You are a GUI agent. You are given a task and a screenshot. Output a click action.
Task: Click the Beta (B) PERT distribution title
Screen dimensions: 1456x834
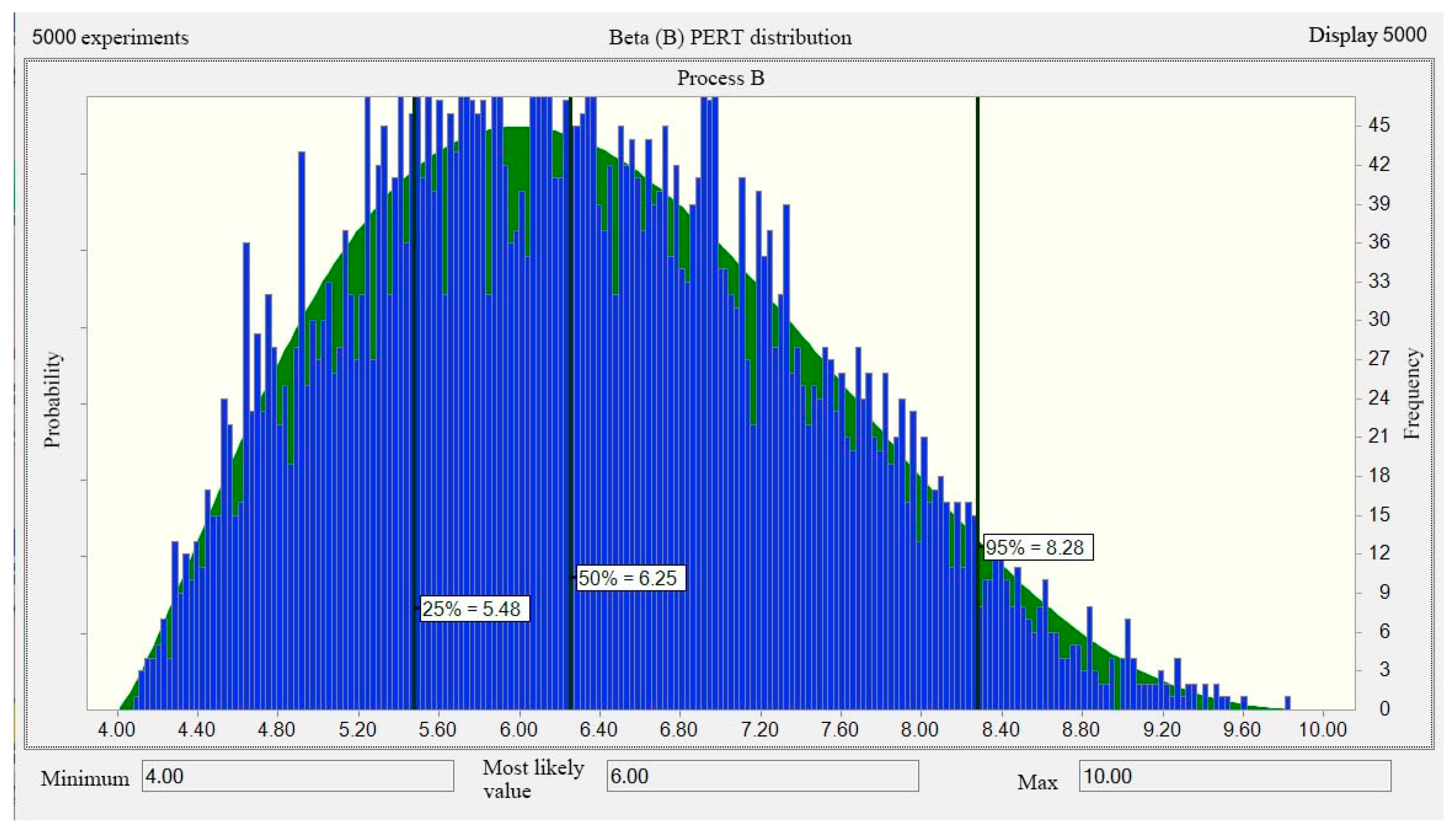click(730, 38)
